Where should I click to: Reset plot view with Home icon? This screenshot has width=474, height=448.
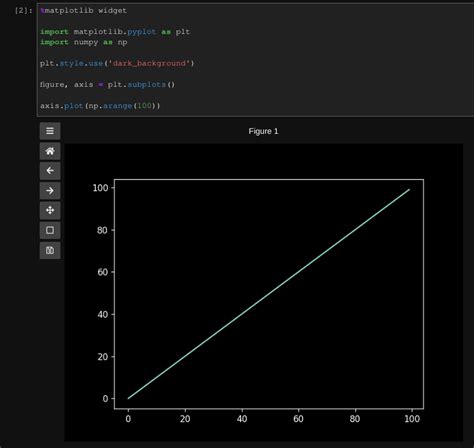coord(50,151)
